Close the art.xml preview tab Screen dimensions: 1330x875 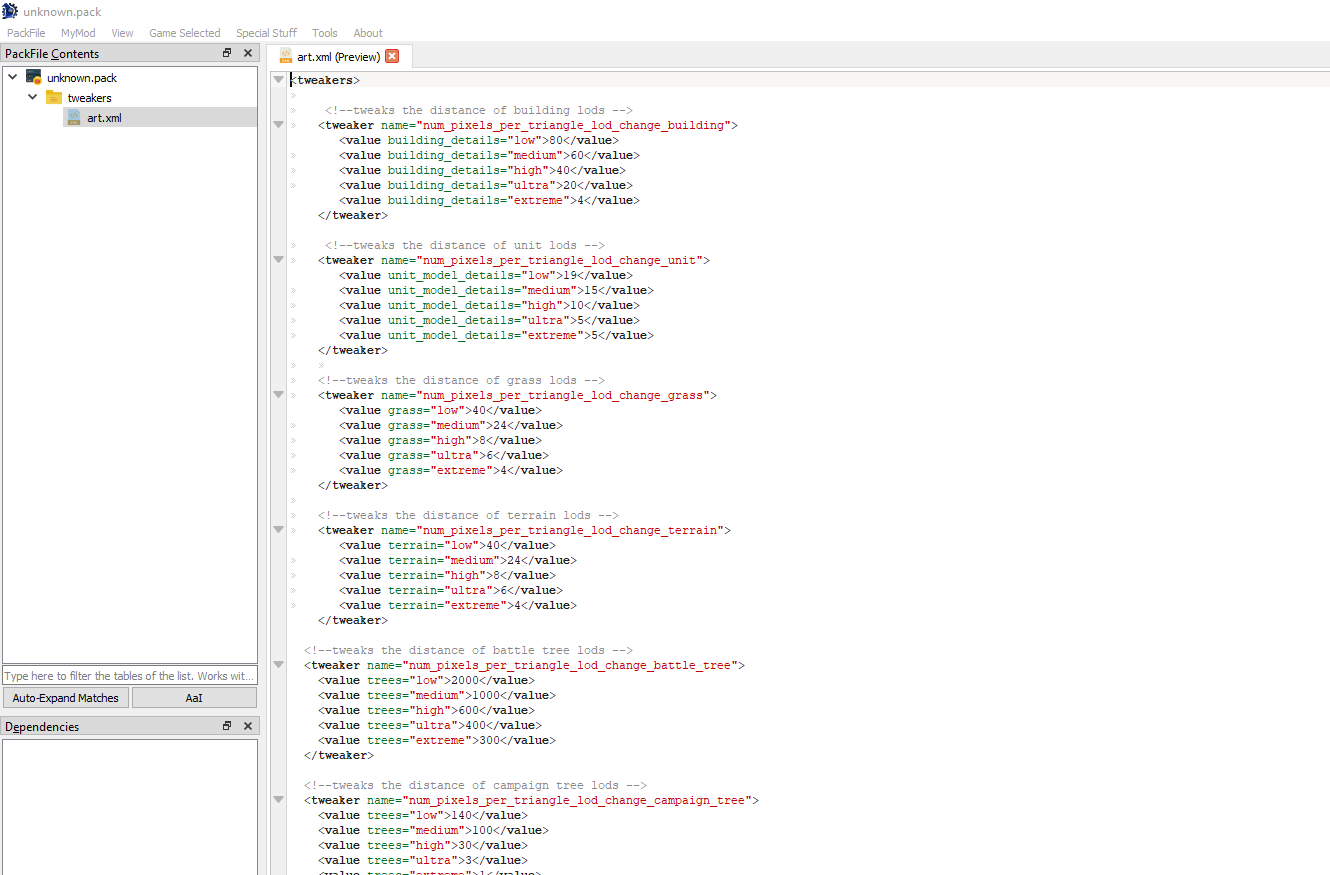coord(392,56)
